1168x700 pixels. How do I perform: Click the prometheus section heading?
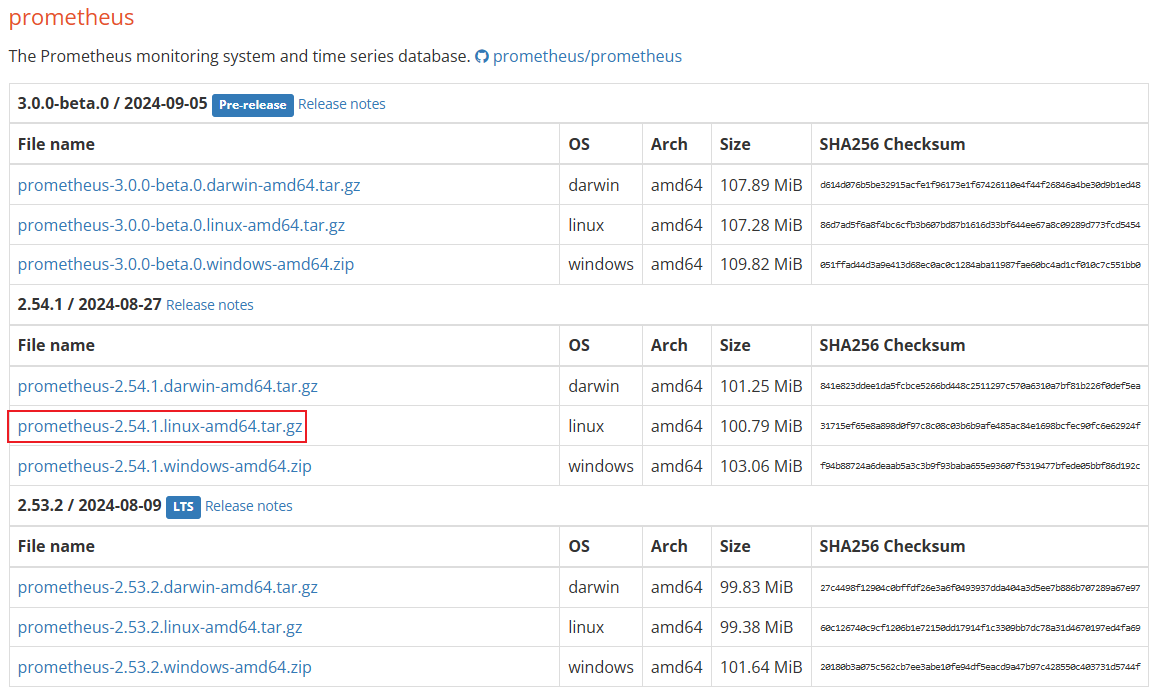click(x=71, y=17)
